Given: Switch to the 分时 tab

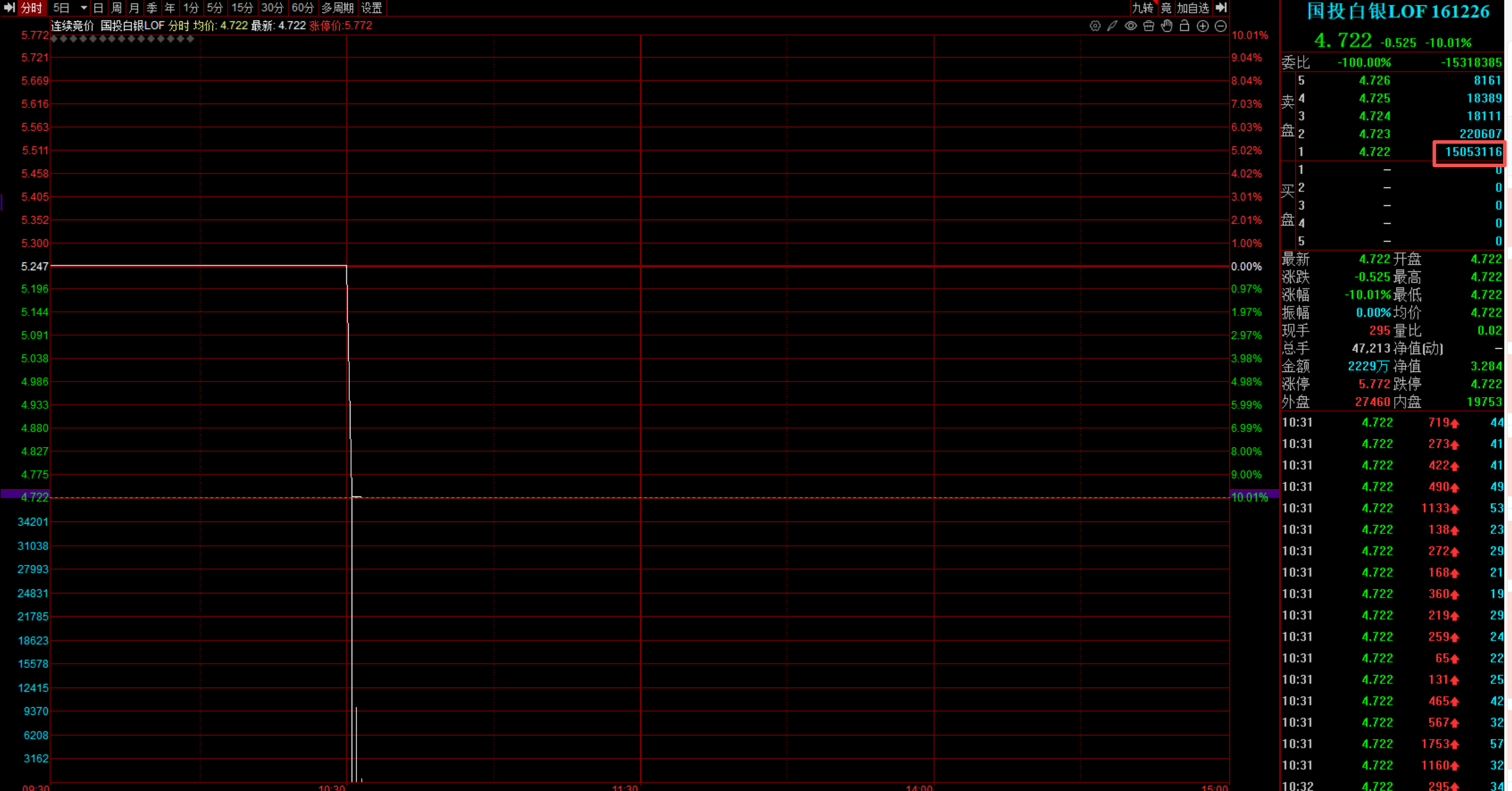Looking at the screenshot, I should [x=31, y=8].
